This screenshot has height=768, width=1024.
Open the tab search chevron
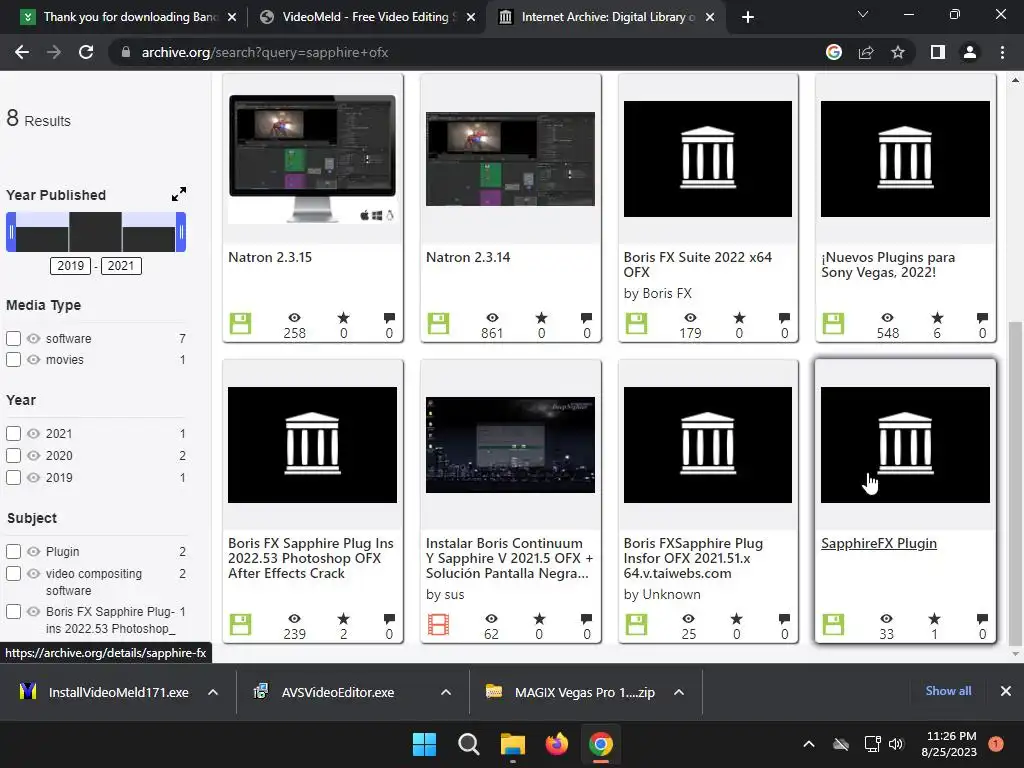point(863,14)
